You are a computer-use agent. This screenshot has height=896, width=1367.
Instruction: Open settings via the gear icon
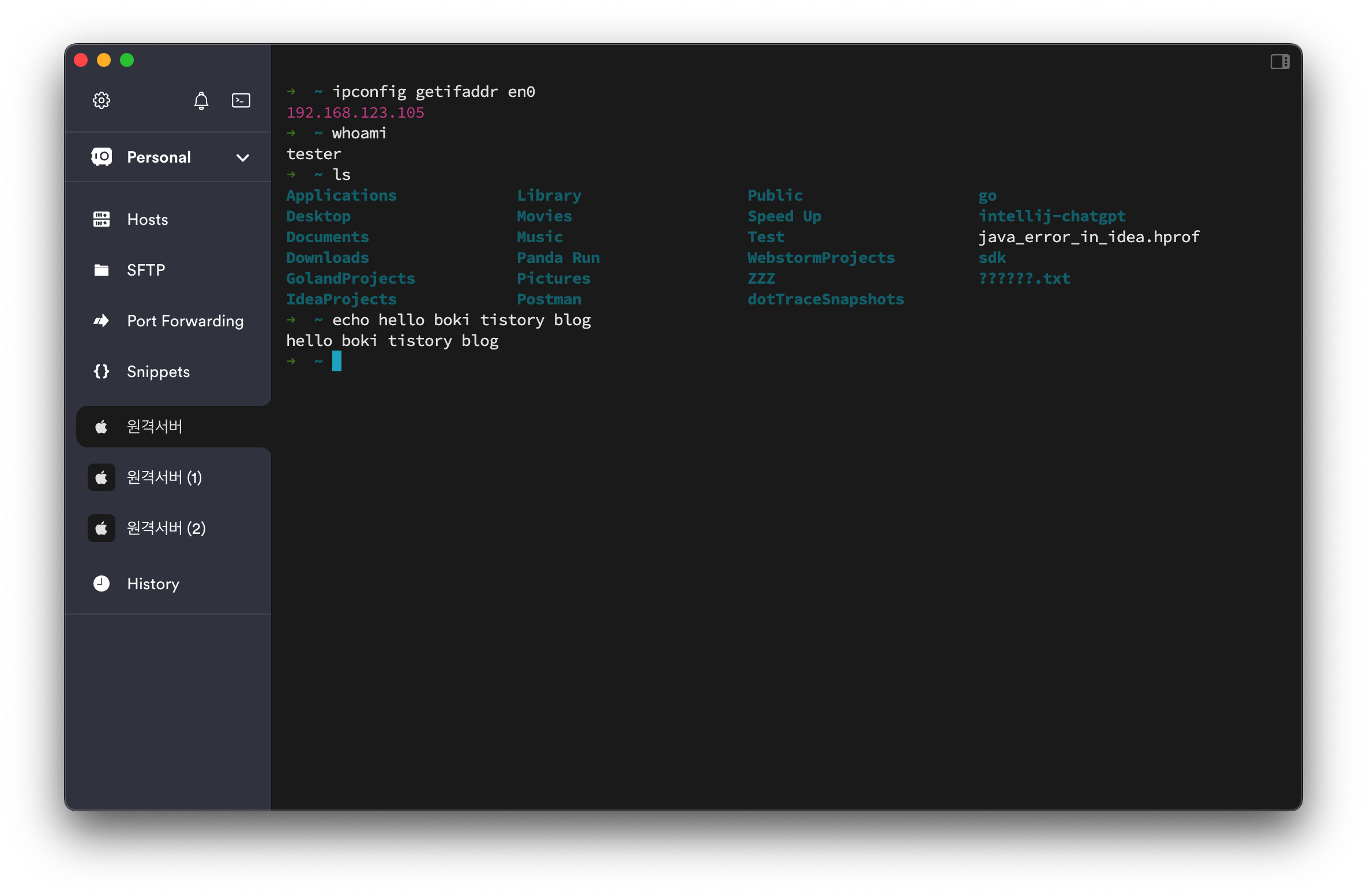click(102, 100)
